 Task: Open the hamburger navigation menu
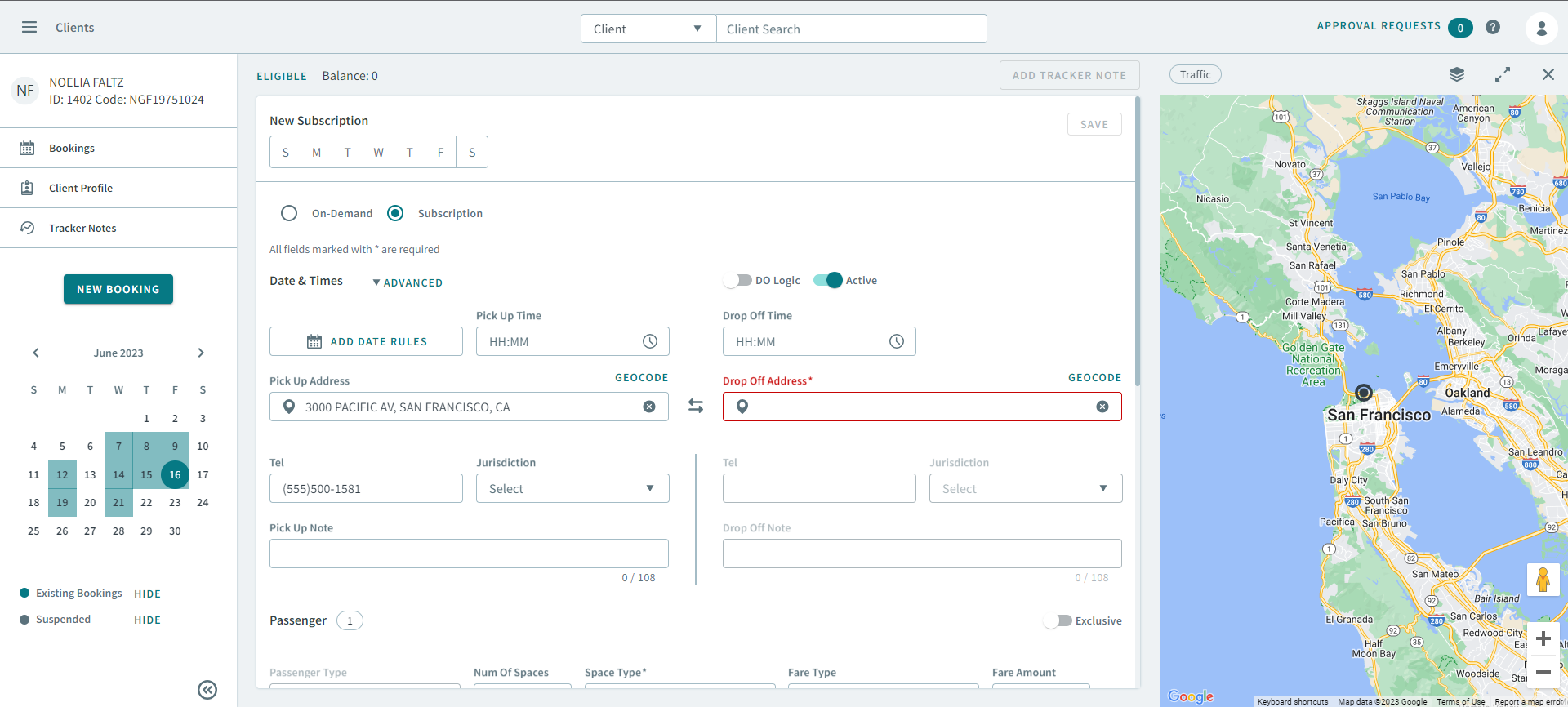29,27
